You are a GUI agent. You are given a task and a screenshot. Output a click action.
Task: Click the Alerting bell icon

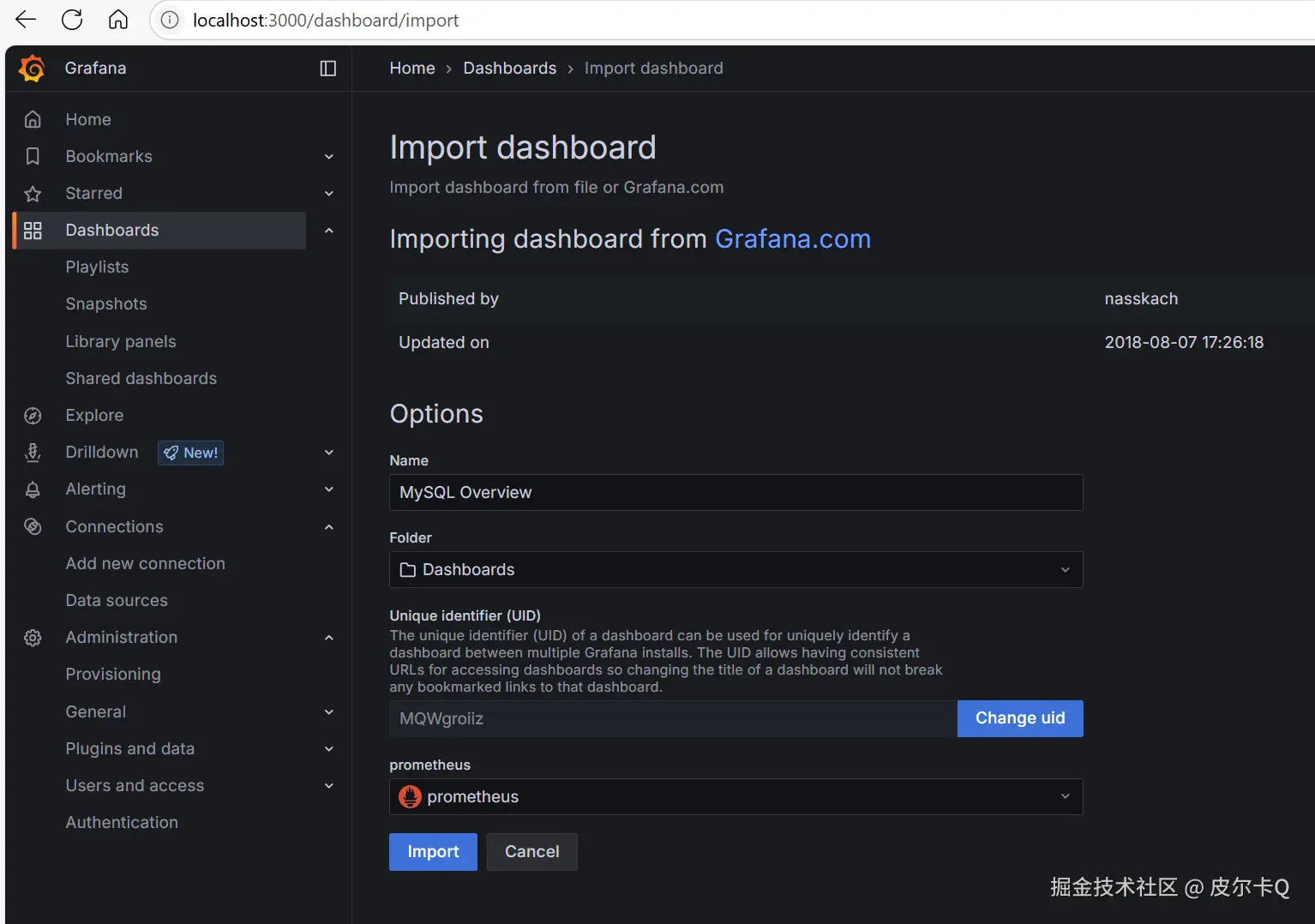33,489
